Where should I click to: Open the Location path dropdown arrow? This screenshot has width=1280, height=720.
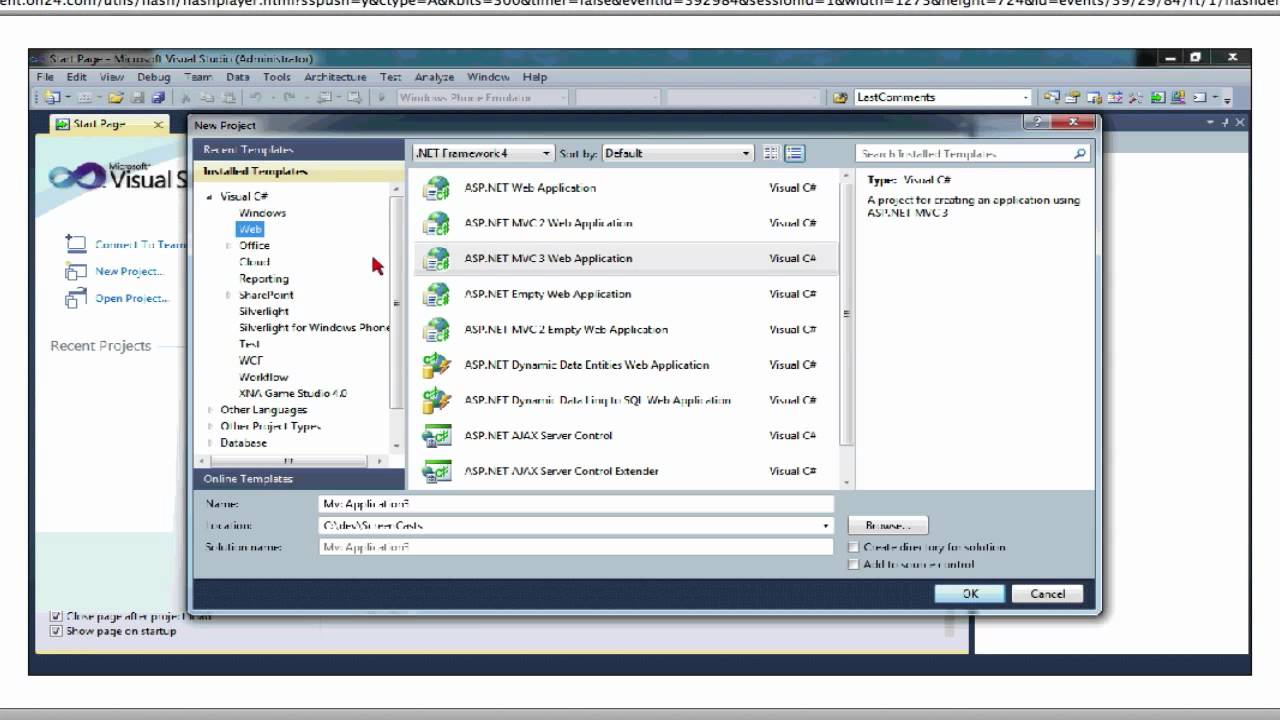click(x=826, y=526)
